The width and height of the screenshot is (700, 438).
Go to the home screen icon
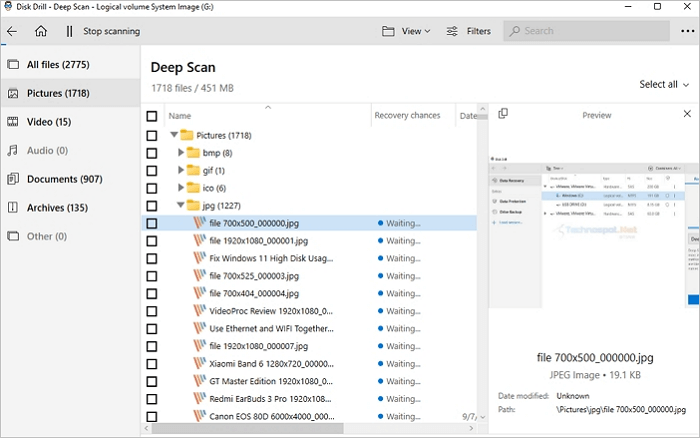point(41,31)
